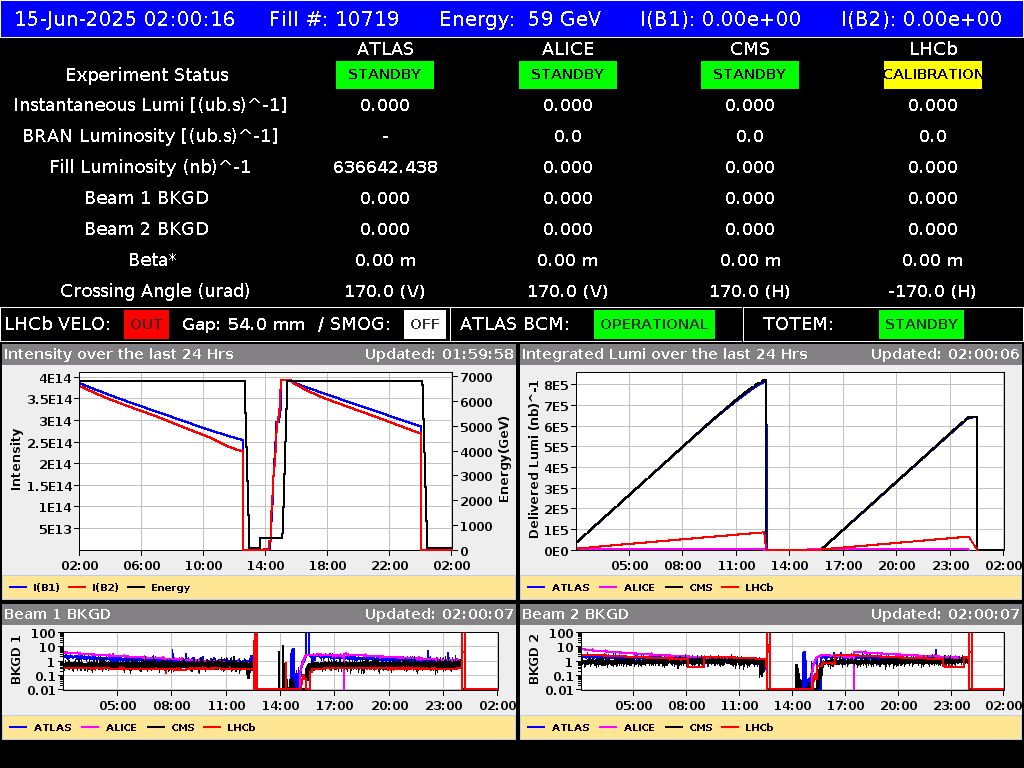Click the LHCb CALIBRATION status badge
Viewport: 1024px width, 768px height.
pyautogui.click(x=933, y=74)
